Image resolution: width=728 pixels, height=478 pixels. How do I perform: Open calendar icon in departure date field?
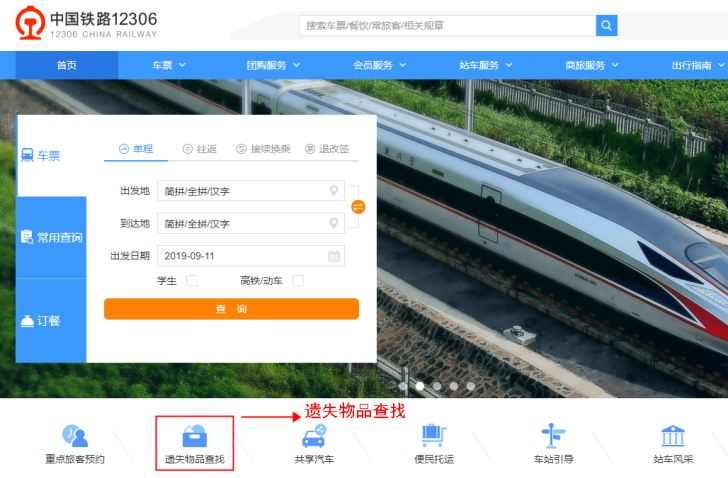point(334,256)
